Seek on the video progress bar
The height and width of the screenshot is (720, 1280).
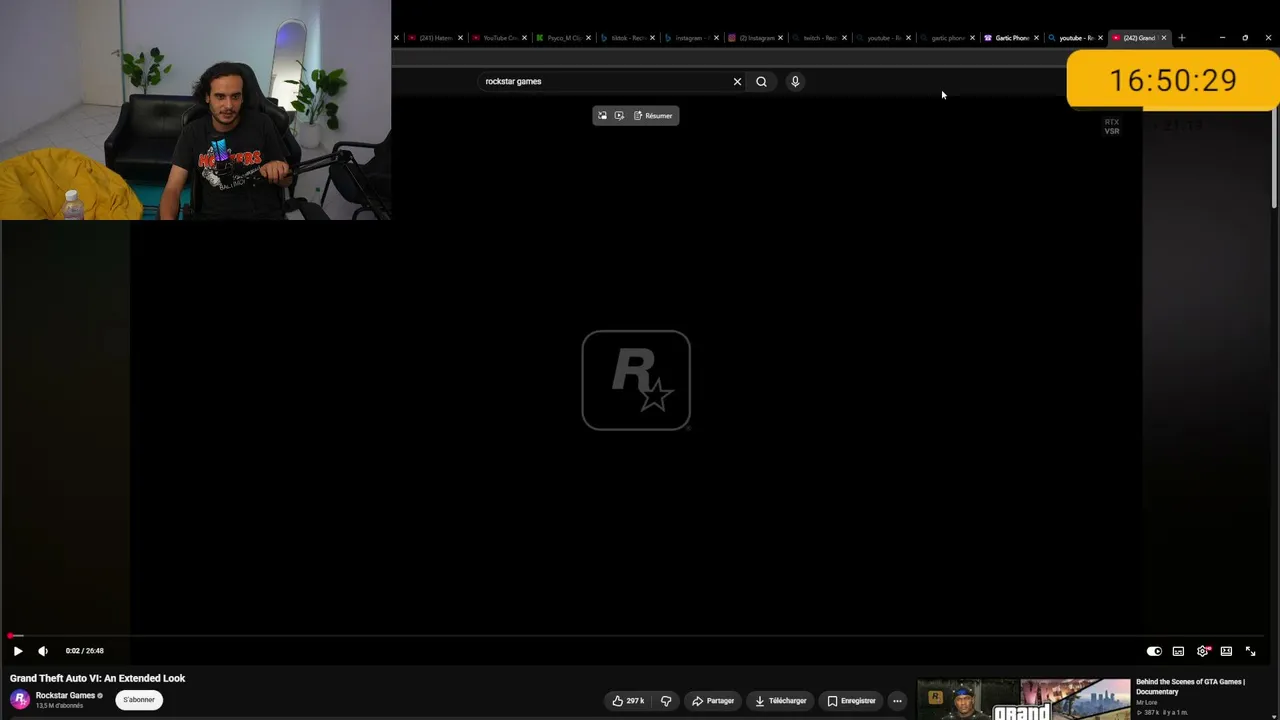[636, 635]
